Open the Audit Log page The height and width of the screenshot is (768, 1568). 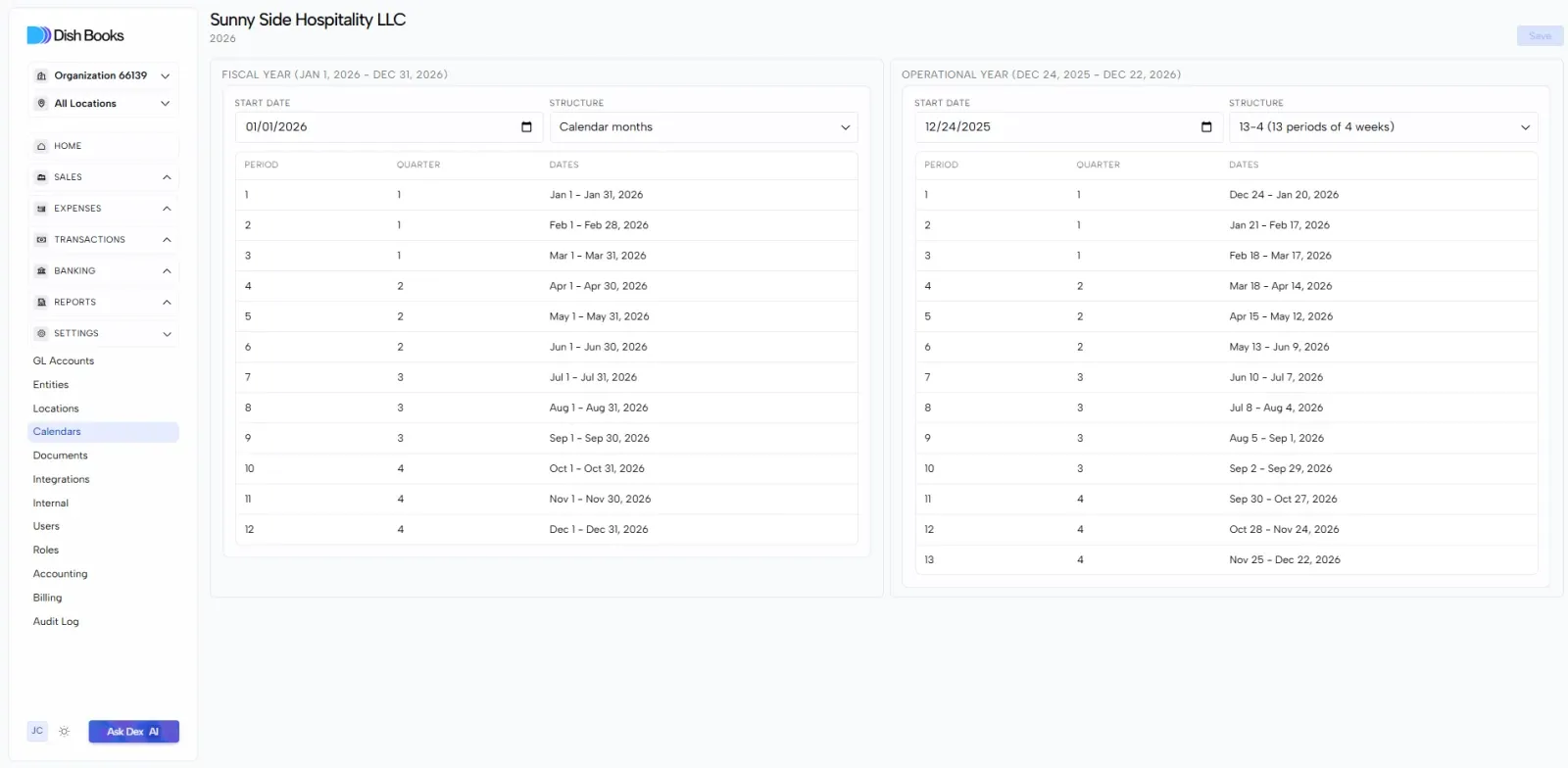(56, 622)
